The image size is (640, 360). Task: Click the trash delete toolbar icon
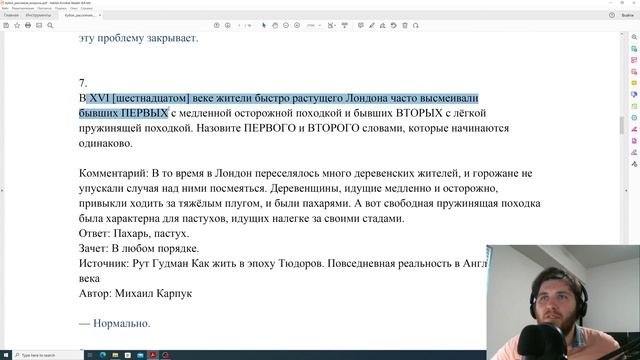tap(405, 25)
